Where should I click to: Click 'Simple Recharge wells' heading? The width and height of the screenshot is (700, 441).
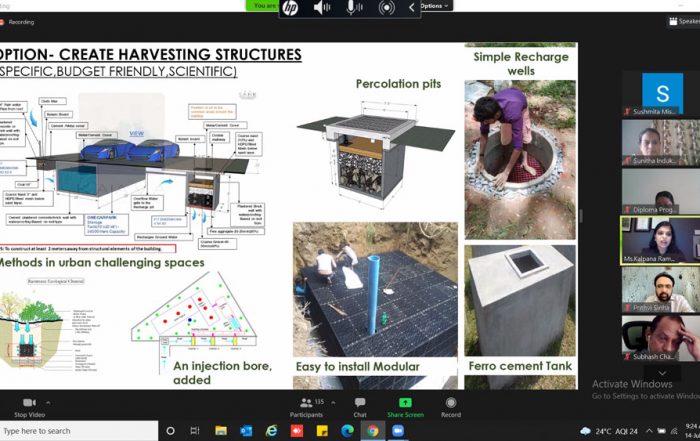click(x=521, y=63)
